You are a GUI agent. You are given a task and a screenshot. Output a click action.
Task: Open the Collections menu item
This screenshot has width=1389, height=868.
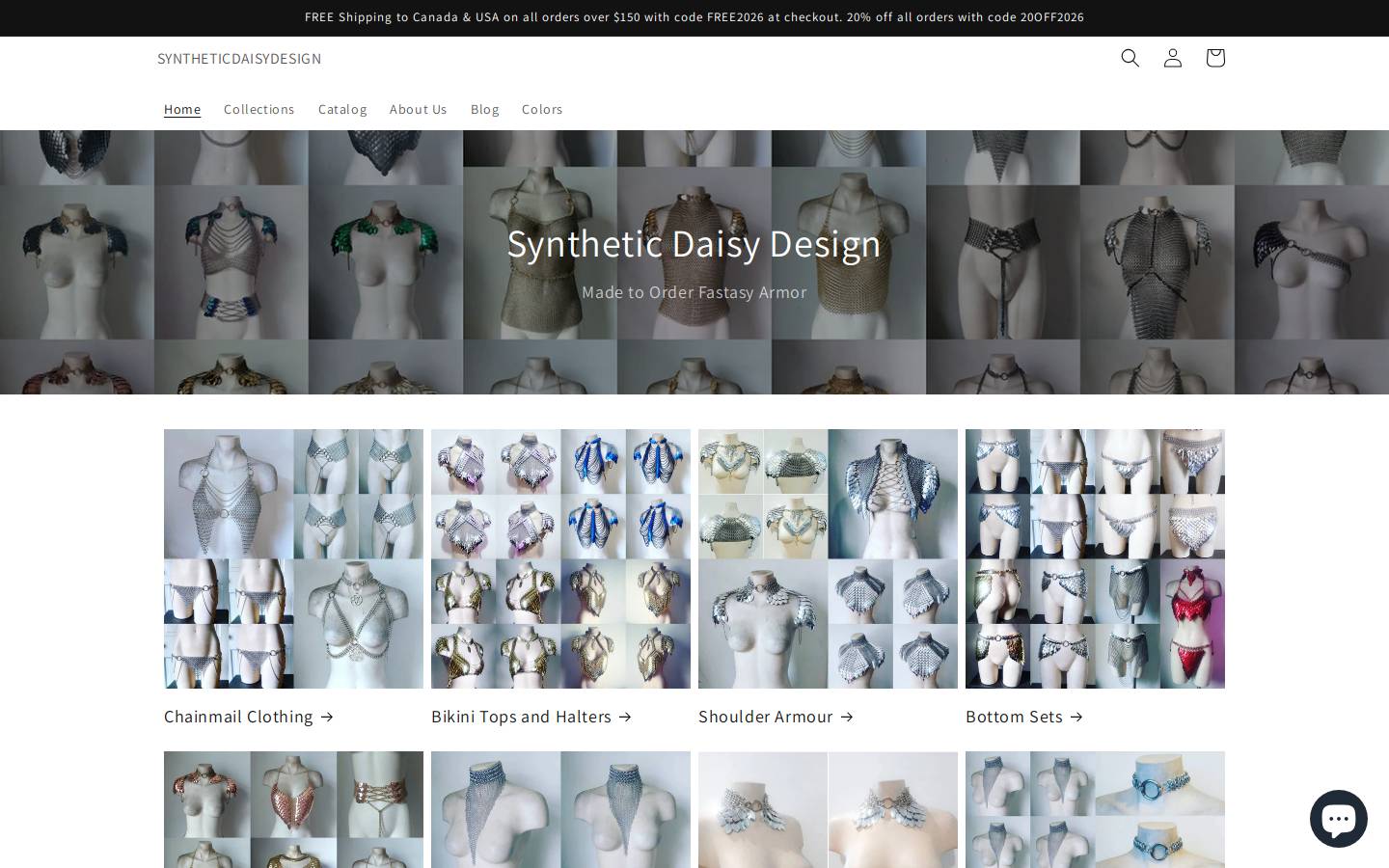259,109
